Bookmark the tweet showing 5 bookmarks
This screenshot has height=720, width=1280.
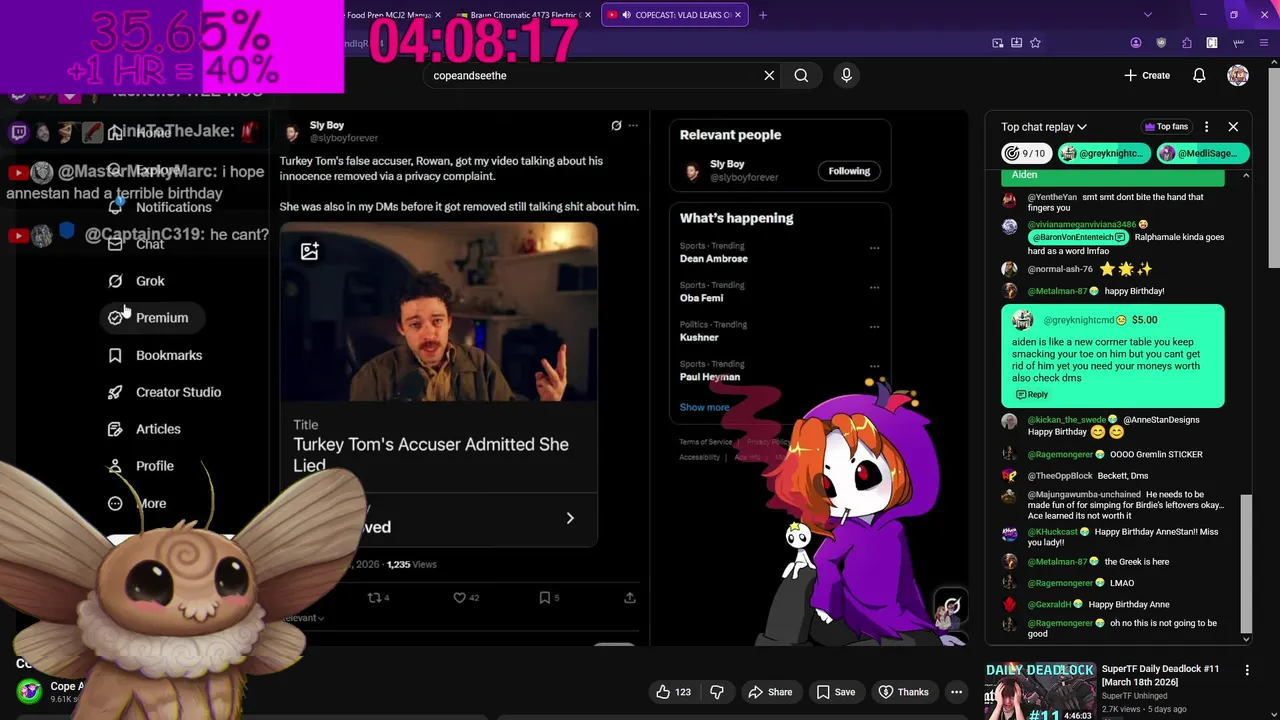[x=544, y=597]
